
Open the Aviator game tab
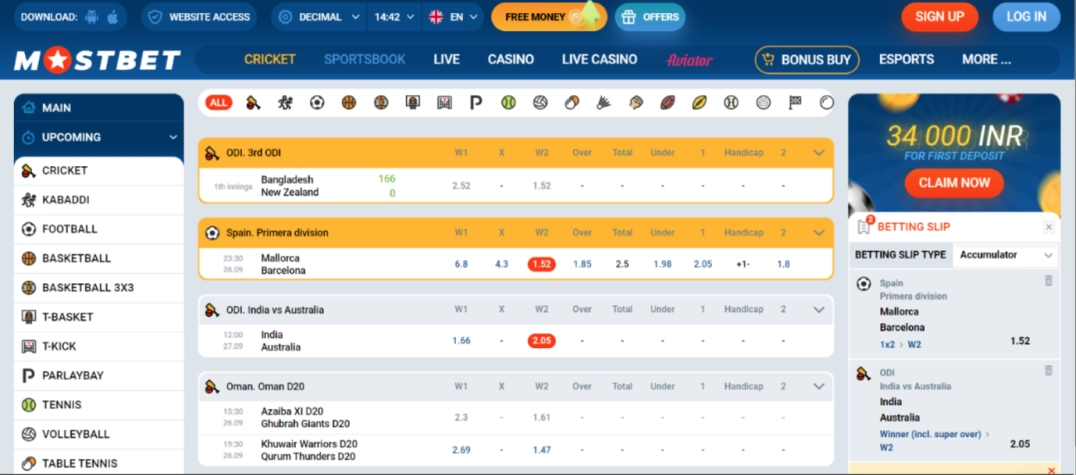[690, 60]
